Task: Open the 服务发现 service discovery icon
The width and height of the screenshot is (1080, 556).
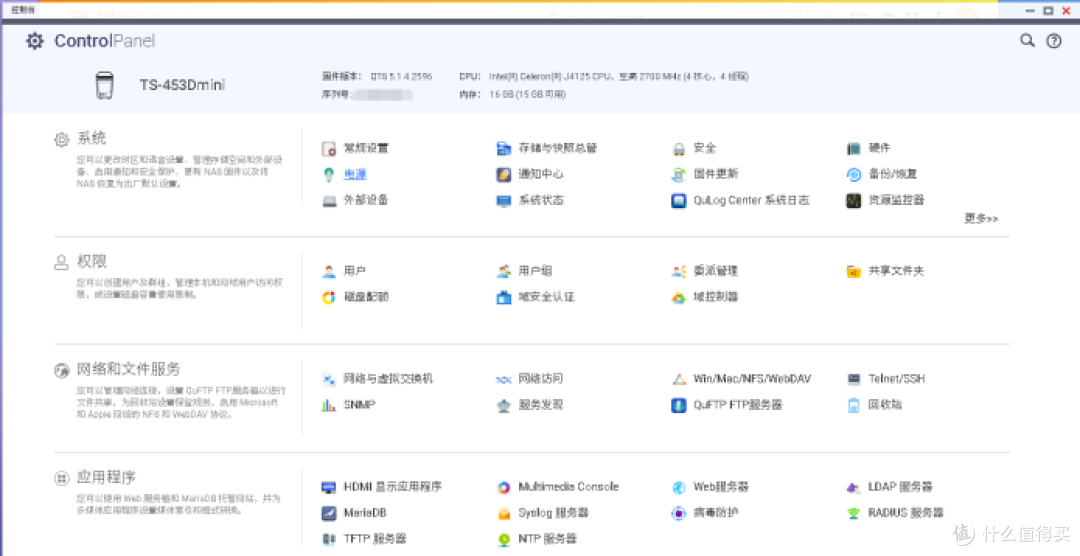Action: (x=503, y=405)
